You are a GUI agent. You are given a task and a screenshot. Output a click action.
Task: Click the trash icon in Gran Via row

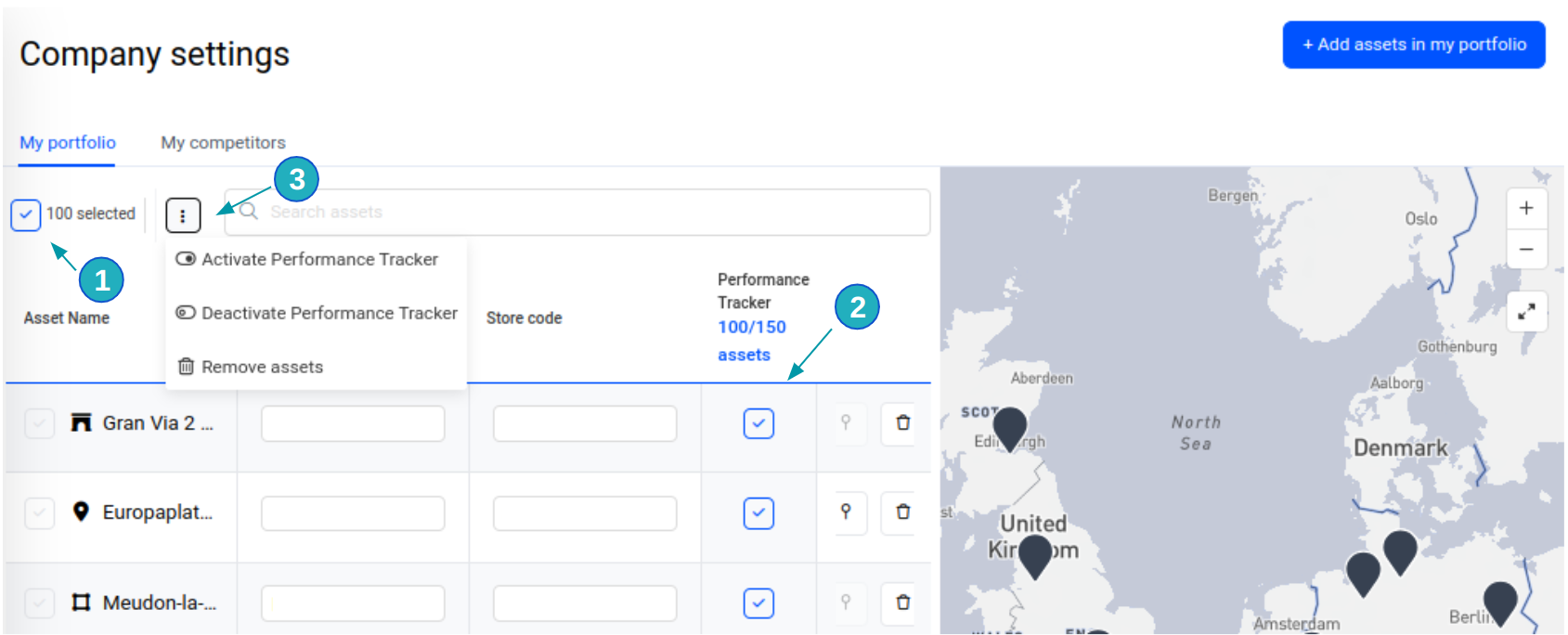[901, 423]
